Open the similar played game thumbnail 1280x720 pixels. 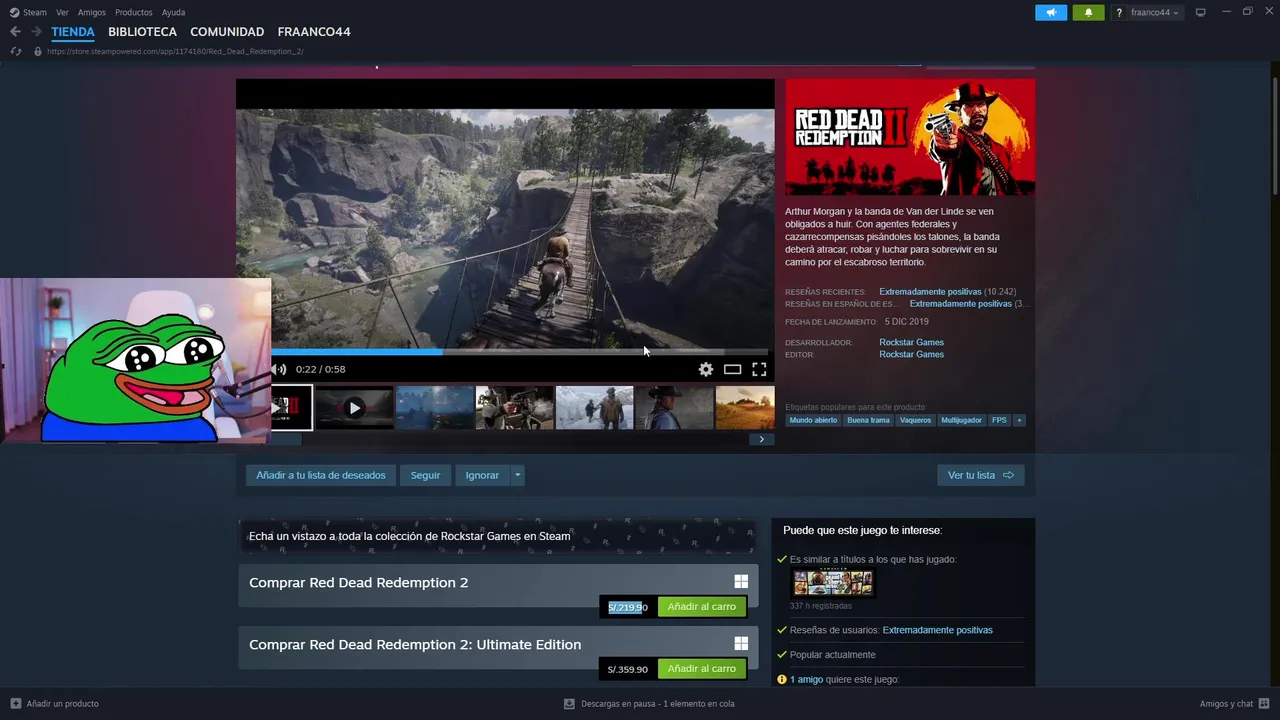[833, 583]
